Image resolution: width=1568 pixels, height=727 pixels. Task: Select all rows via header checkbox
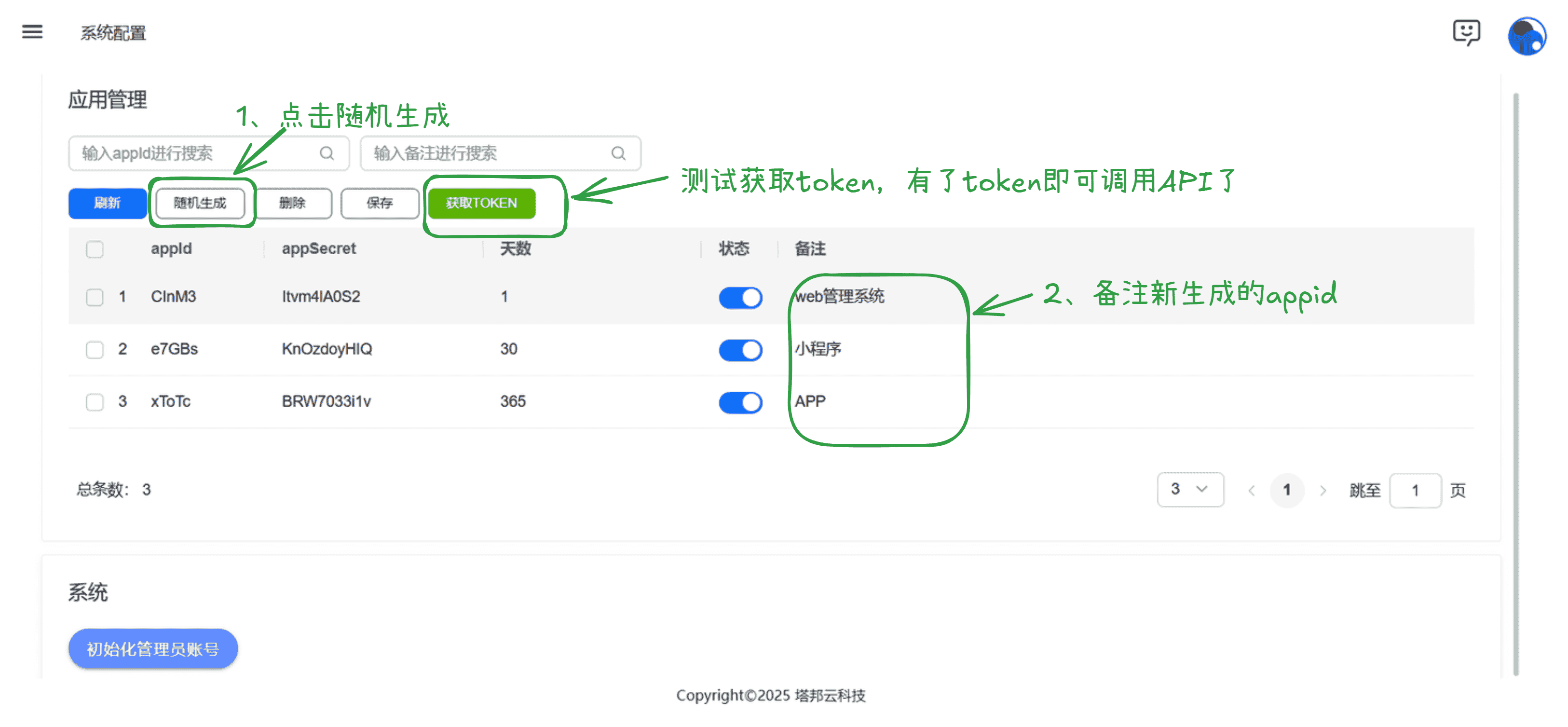point(95,249)
